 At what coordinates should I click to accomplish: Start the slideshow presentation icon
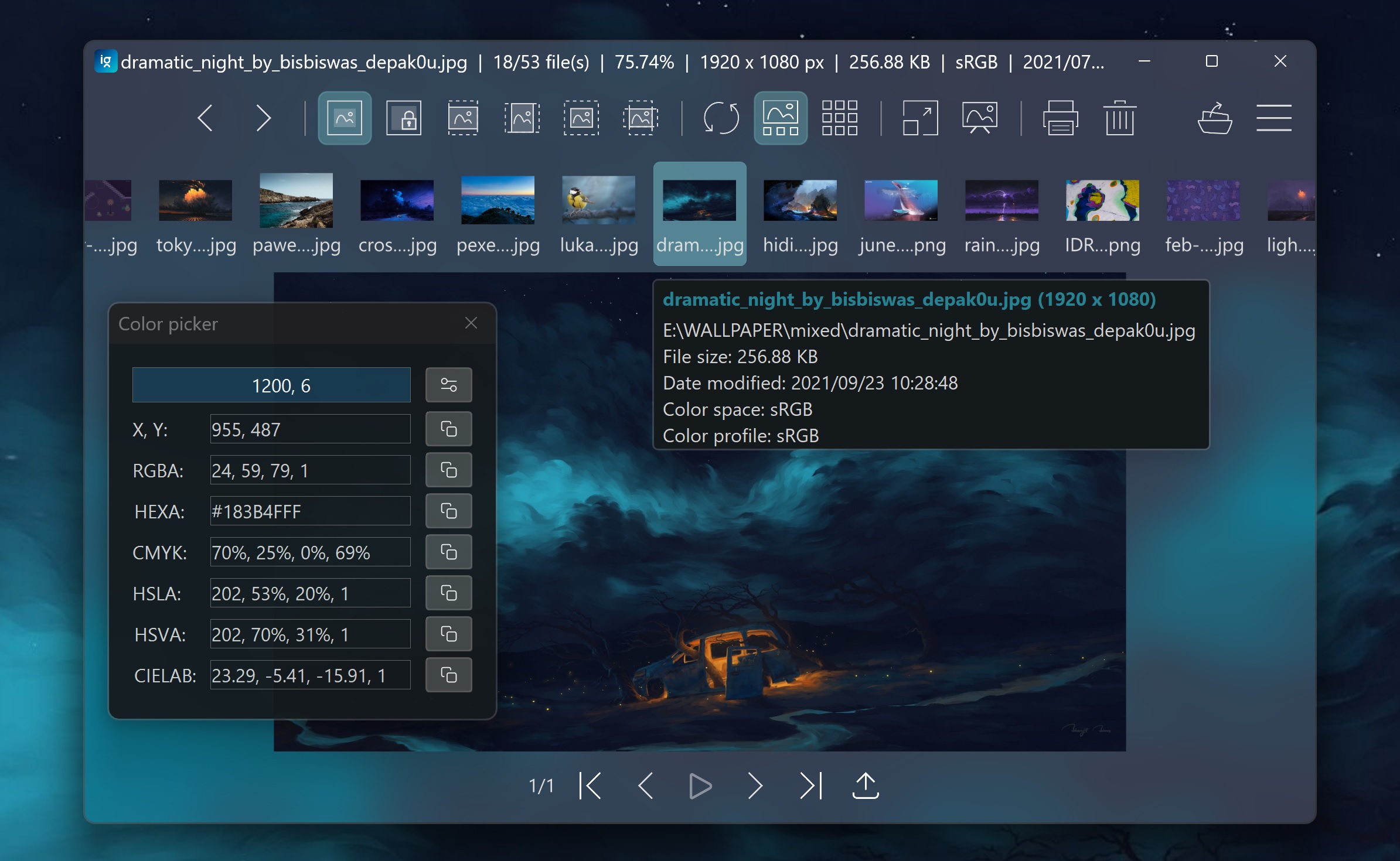click(x=979, y=118)
